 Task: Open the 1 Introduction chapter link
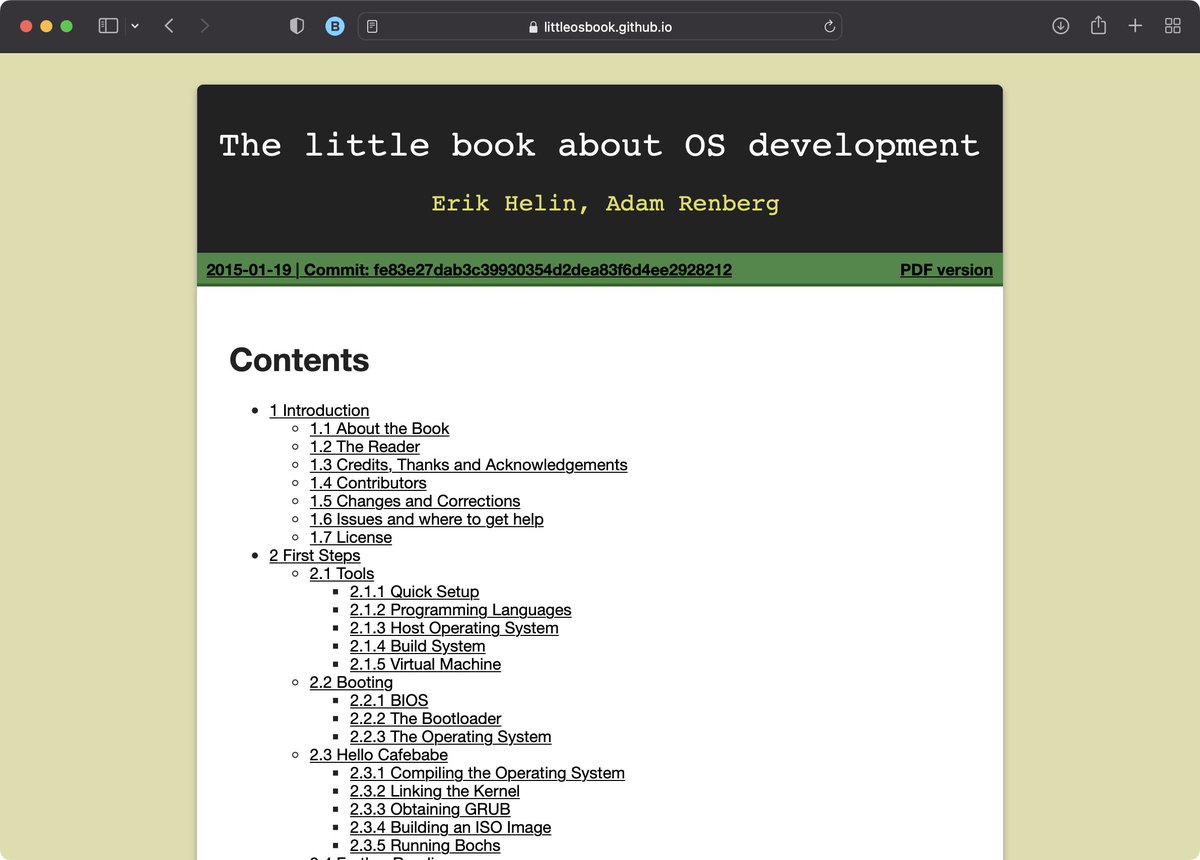[319, 410]
